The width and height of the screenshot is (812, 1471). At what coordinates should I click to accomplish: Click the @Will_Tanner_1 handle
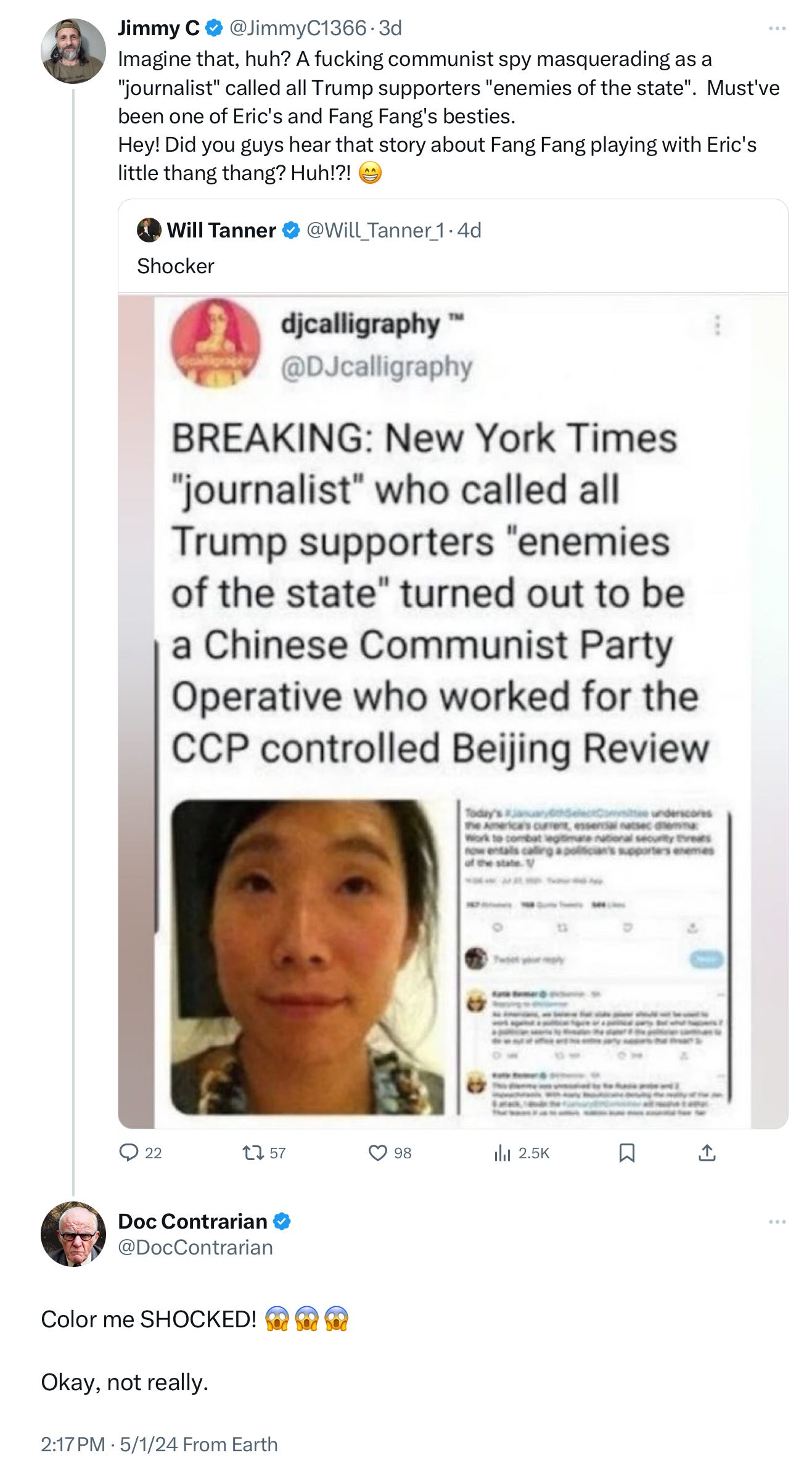[x=375, y=230]
